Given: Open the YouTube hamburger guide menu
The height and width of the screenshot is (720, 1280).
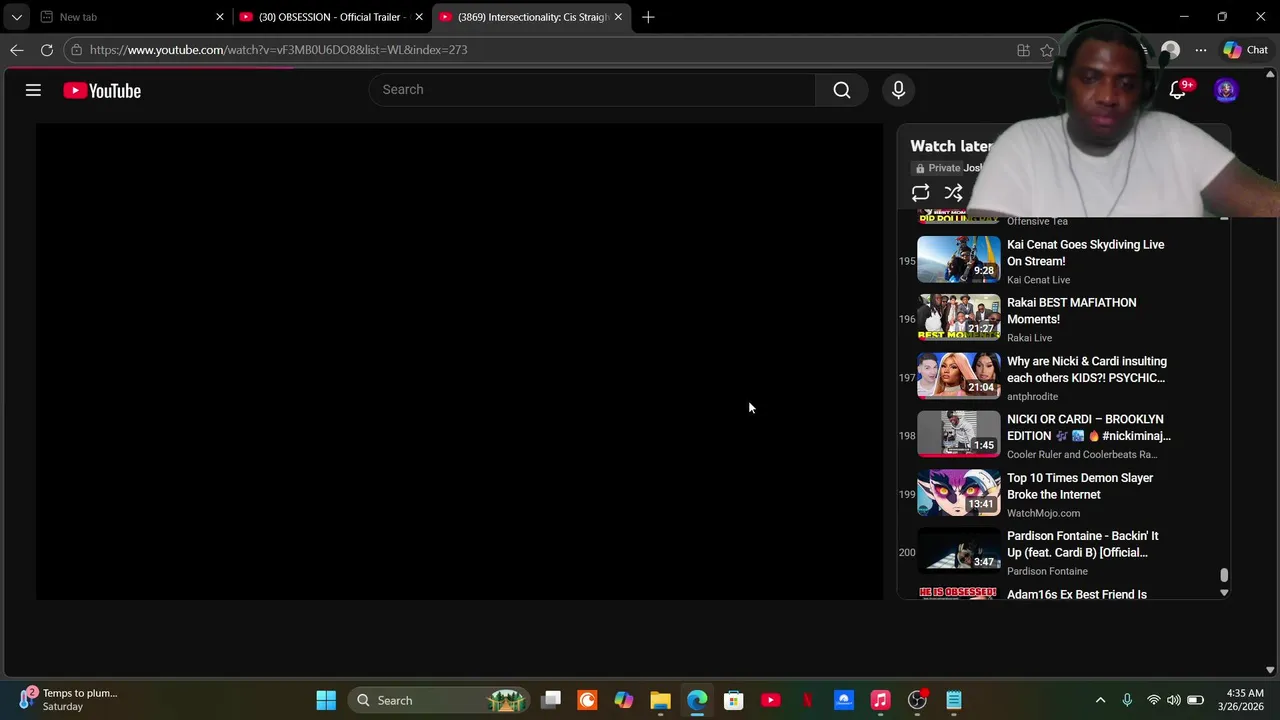Looking at the screenshot, I should coord(33,90).
